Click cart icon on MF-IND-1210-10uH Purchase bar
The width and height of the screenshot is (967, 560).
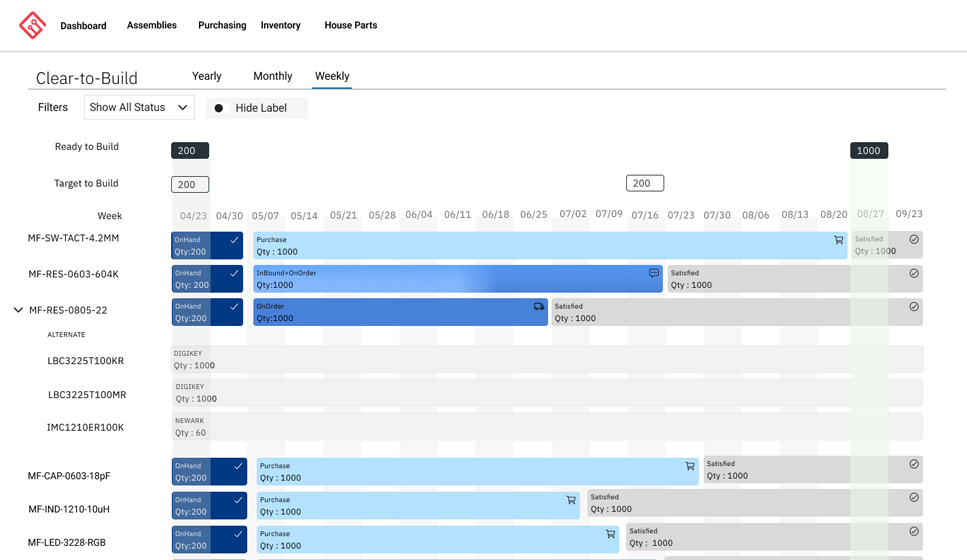[571, 500]
